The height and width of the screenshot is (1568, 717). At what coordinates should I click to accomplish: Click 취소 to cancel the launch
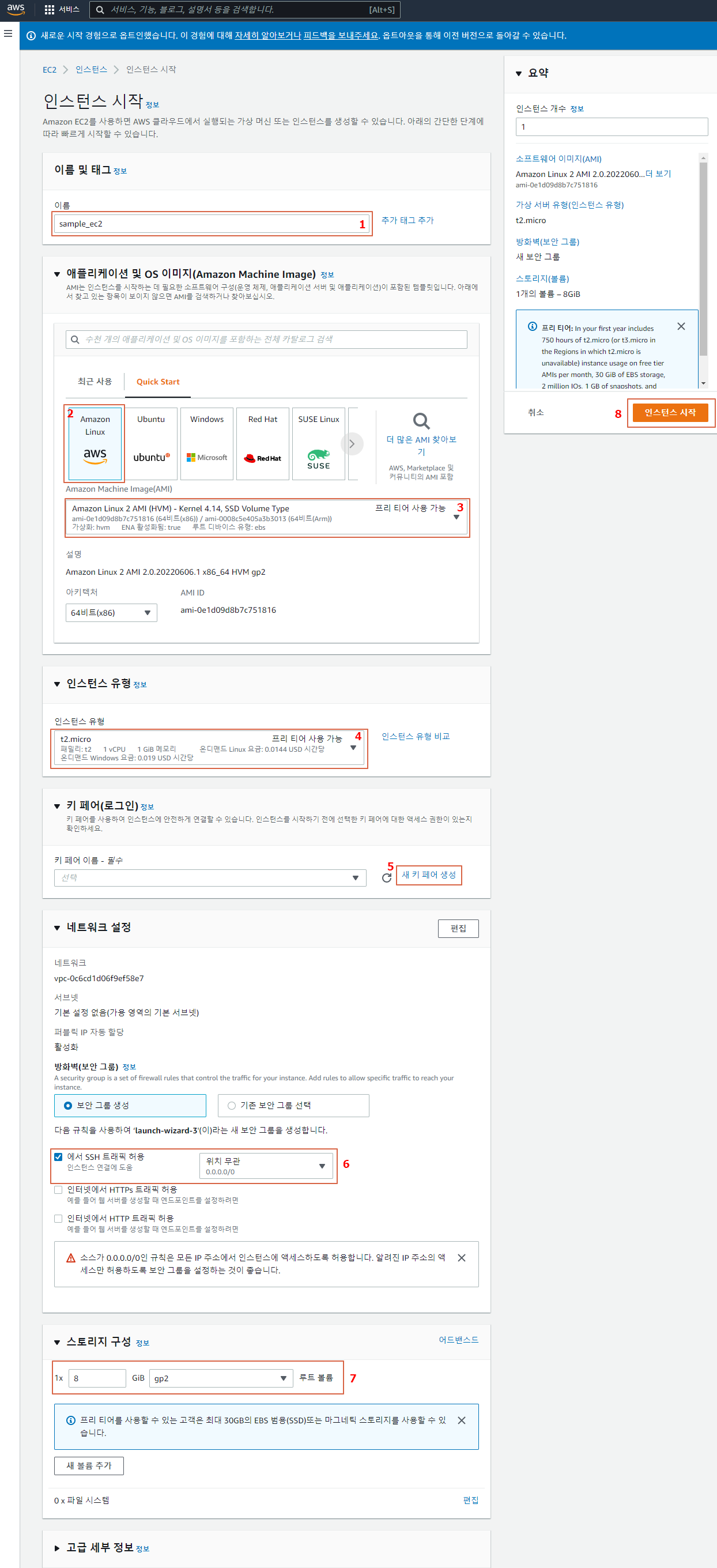click(535, 412)
